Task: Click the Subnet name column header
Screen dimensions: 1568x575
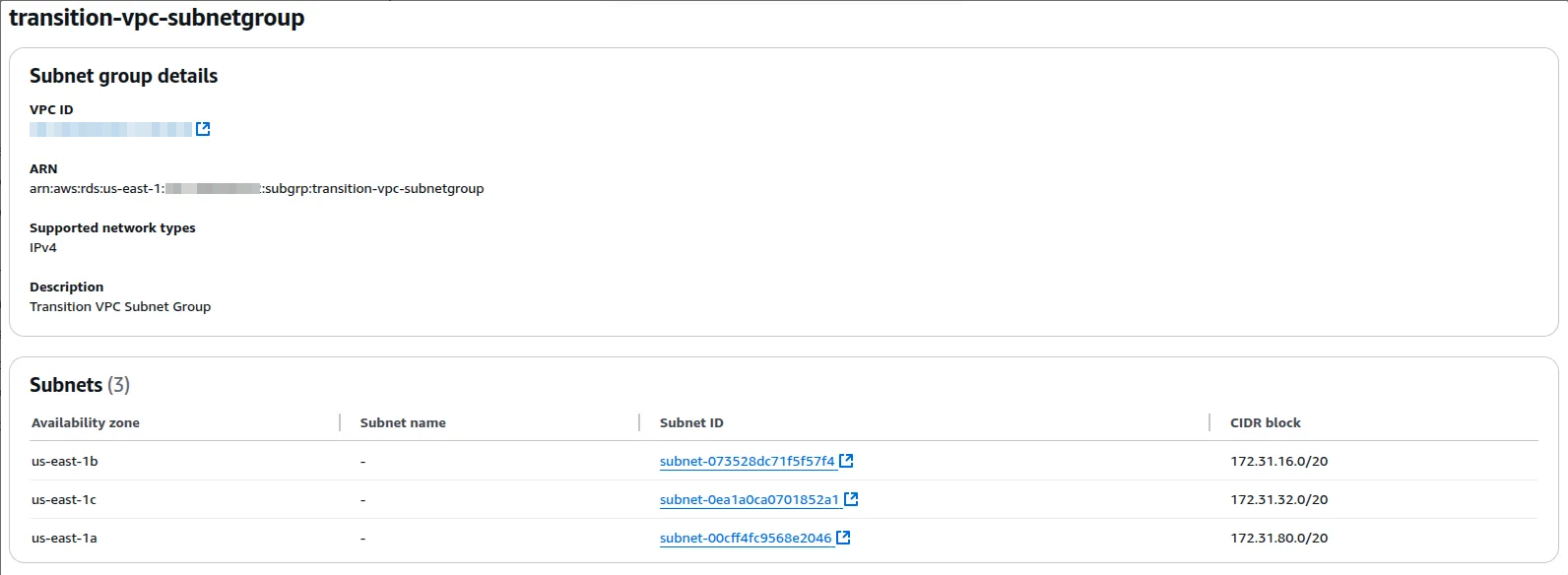Action: point(403,422)
